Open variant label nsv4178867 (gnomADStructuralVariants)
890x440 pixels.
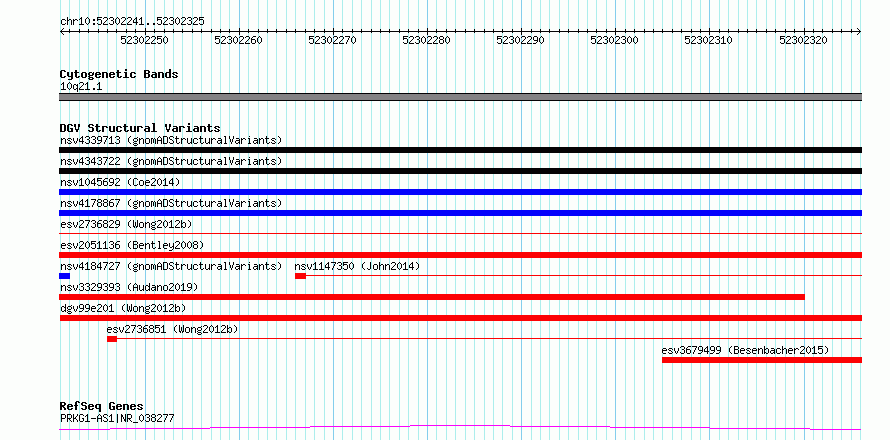pos(171,203)
